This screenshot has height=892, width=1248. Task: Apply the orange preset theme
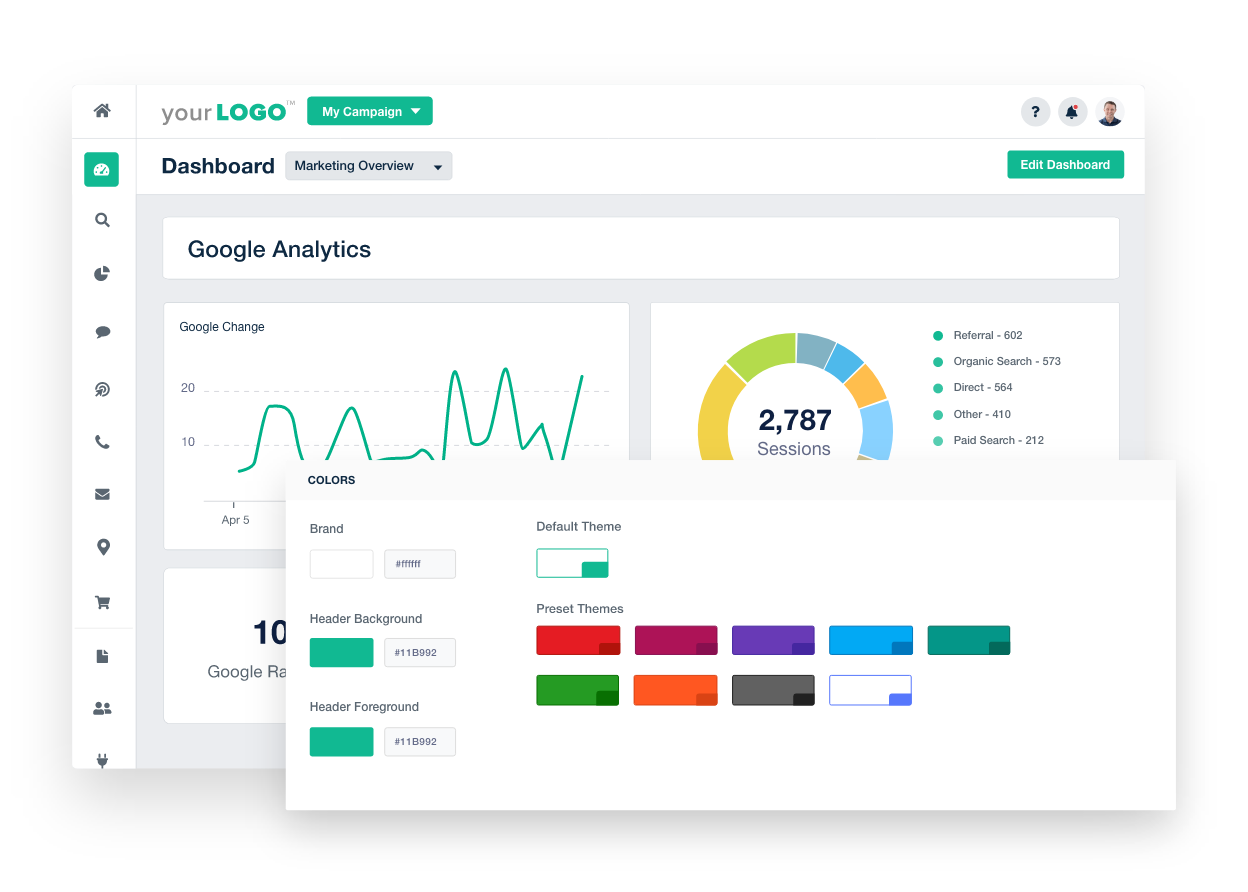click(676, 690)
